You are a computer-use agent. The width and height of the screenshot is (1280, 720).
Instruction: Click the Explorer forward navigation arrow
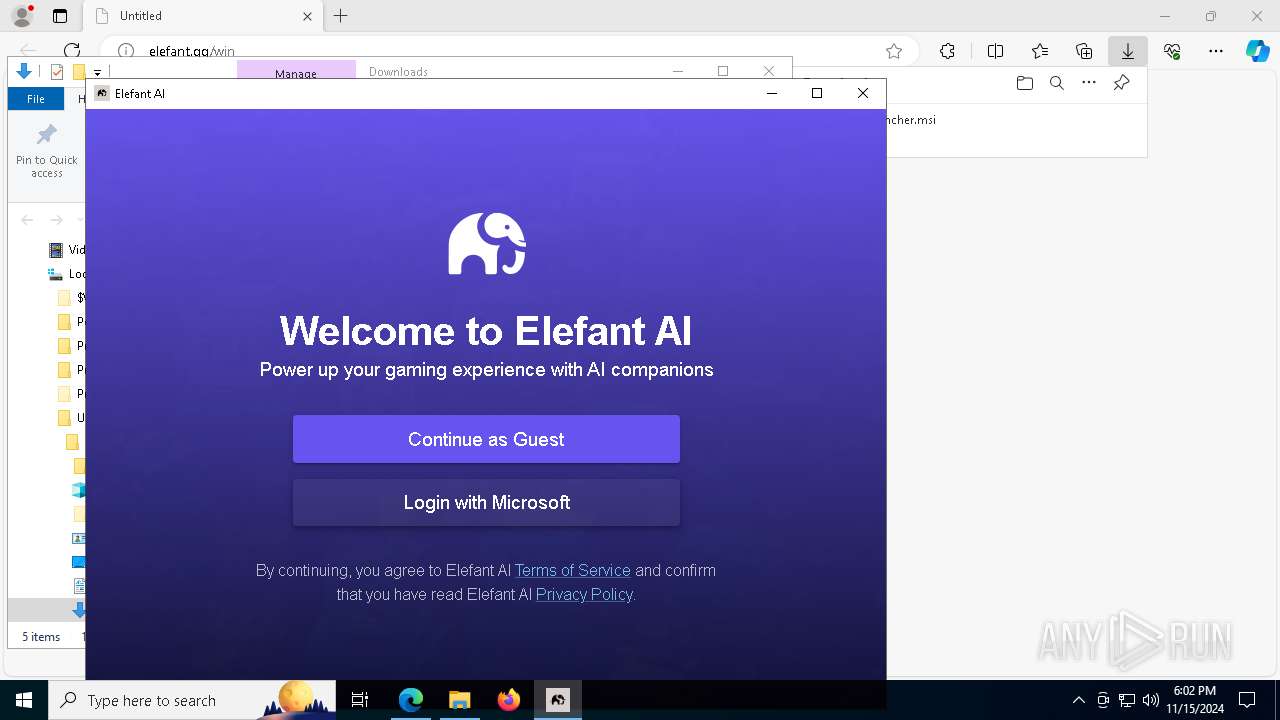tap(57, 220)
